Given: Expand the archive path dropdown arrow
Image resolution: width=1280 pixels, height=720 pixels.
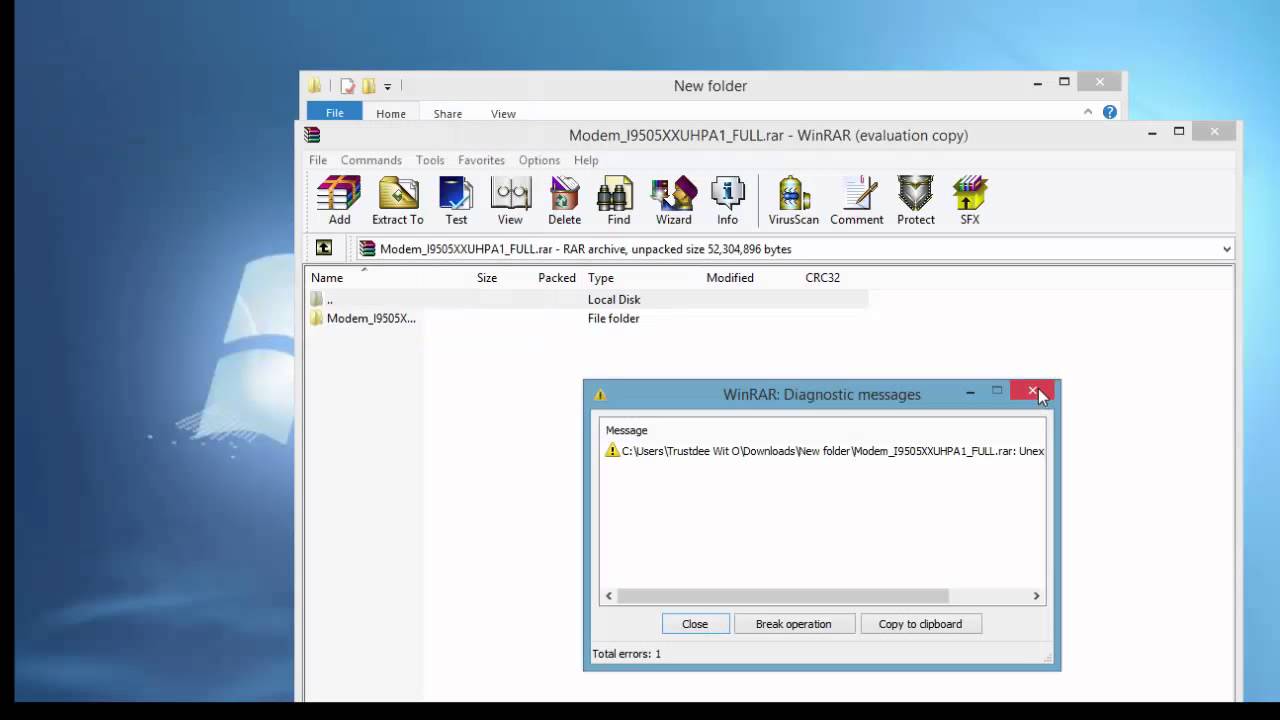Looking at the screenshot, I should coord(1227,249).
